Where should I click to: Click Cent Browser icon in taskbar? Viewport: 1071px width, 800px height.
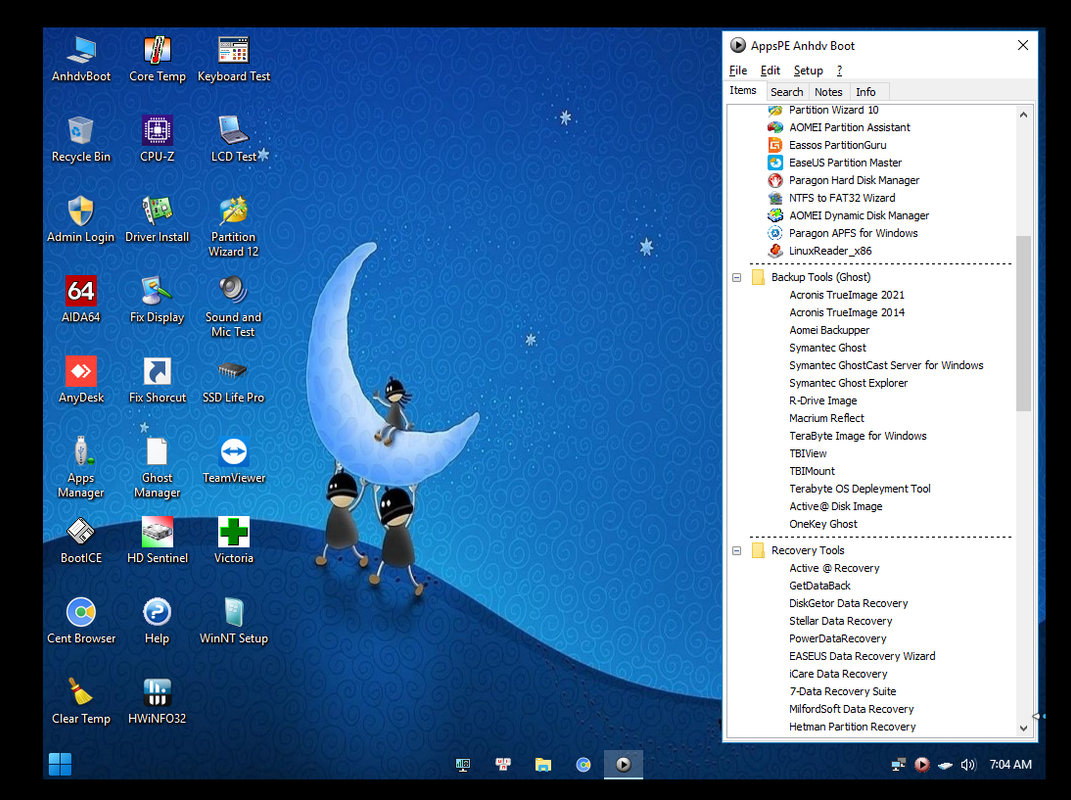point(583,764)
